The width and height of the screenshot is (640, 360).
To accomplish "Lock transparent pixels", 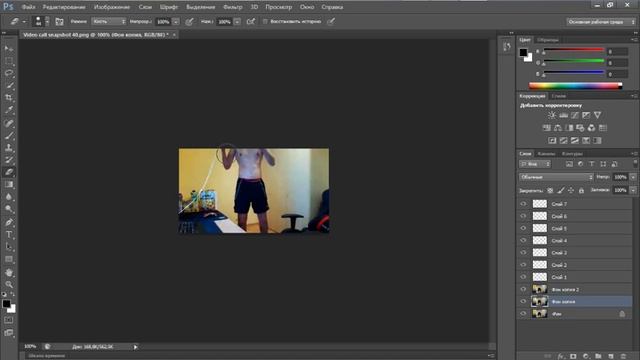I will (x=550, y=190).
